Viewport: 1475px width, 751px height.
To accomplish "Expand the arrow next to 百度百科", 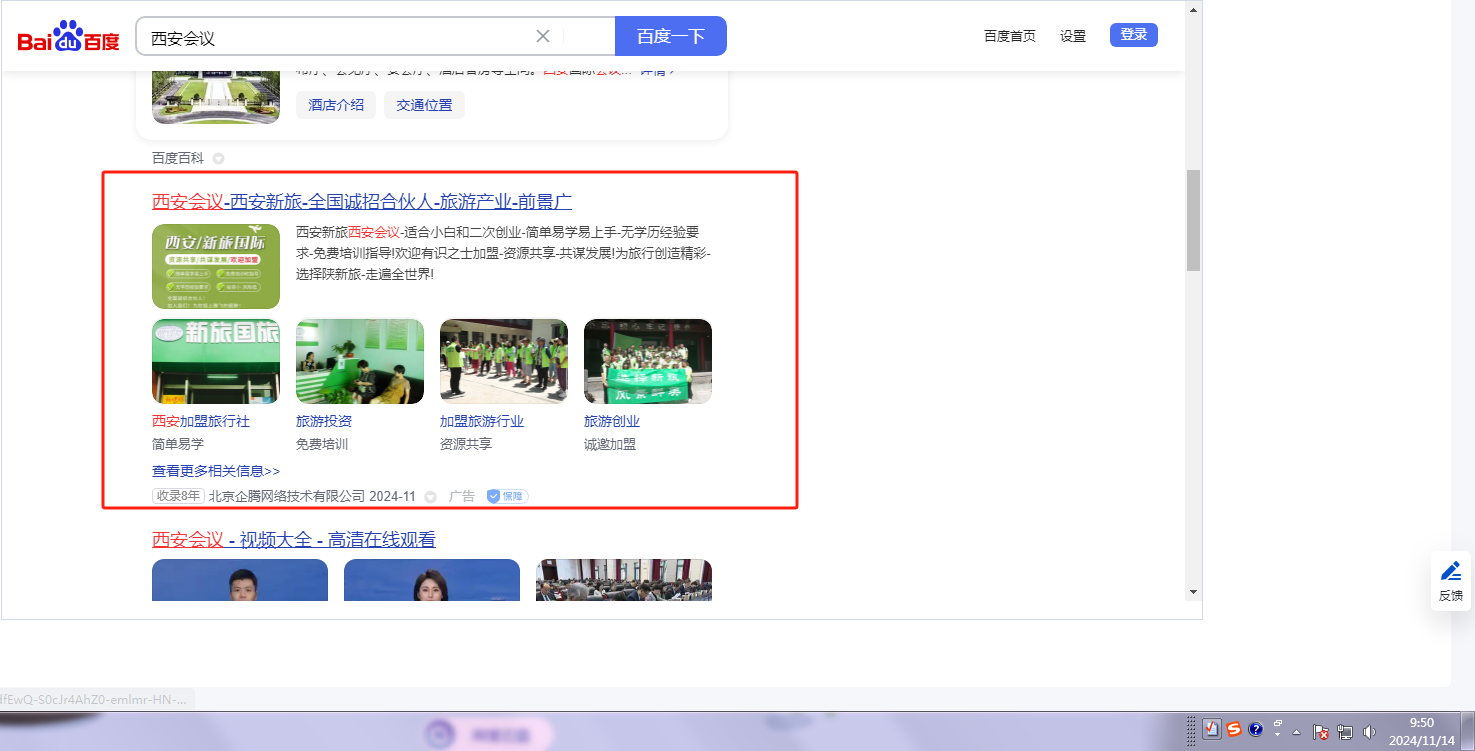I will pyautogui.click(x=218, y=159).
